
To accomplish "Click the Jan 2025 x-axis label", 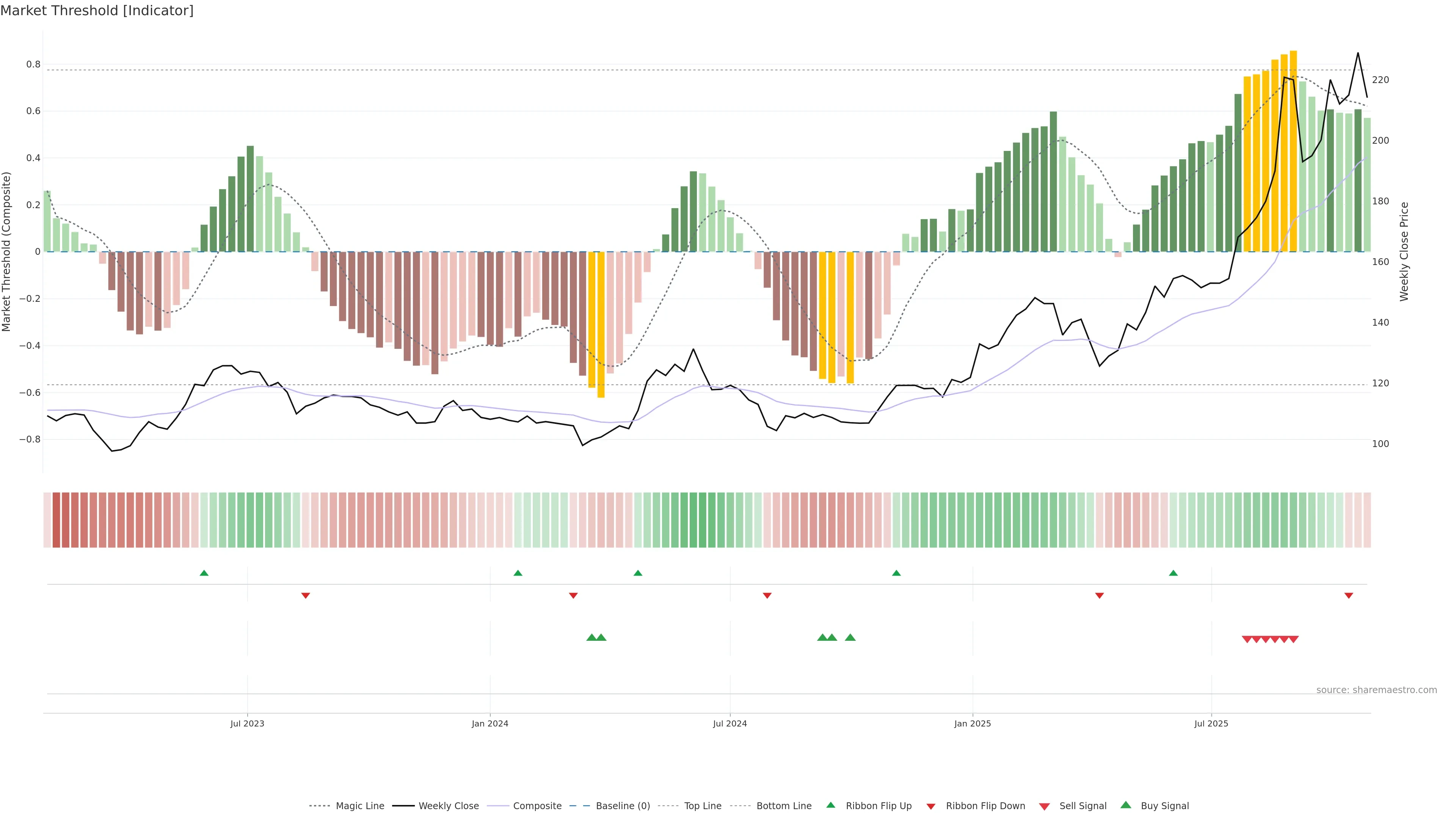I will point(972,723).
